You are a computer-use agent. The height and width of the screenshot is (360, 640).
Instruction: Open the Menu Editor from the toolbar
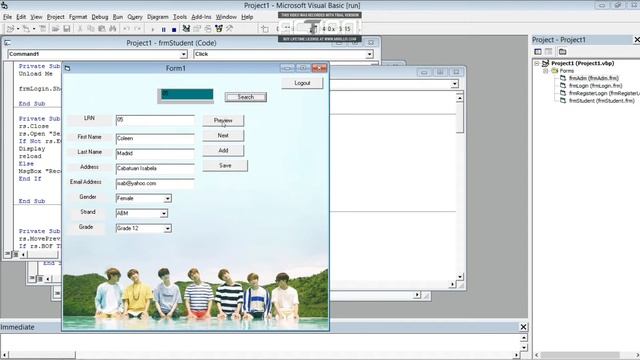43,29
